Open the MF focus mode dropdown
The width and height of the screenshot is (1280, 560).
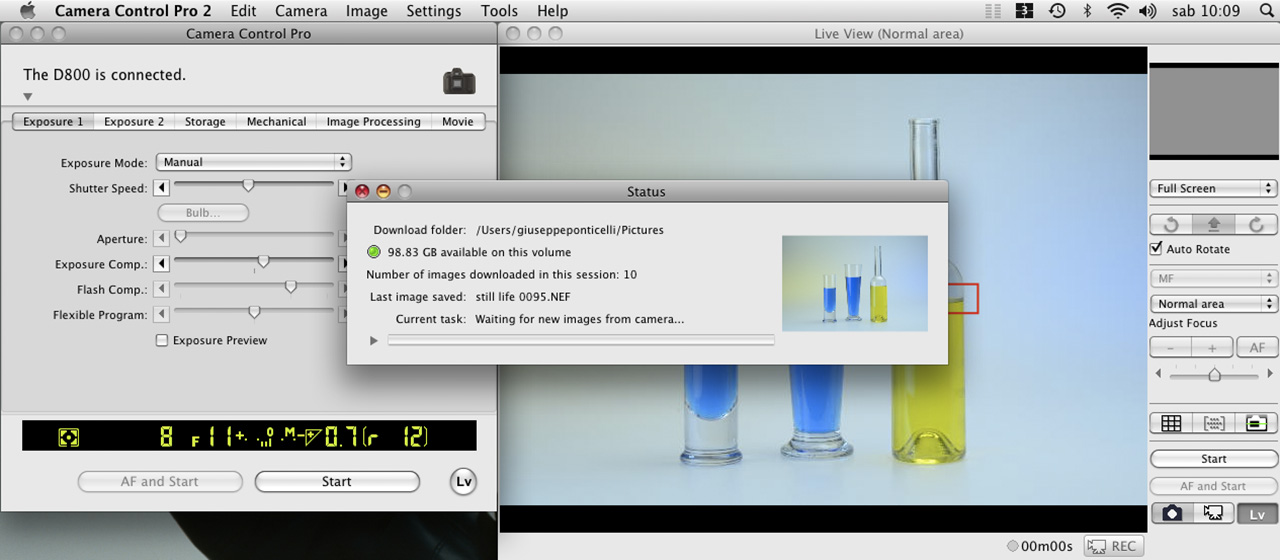pyautogui.click(x=1214, y=279)
